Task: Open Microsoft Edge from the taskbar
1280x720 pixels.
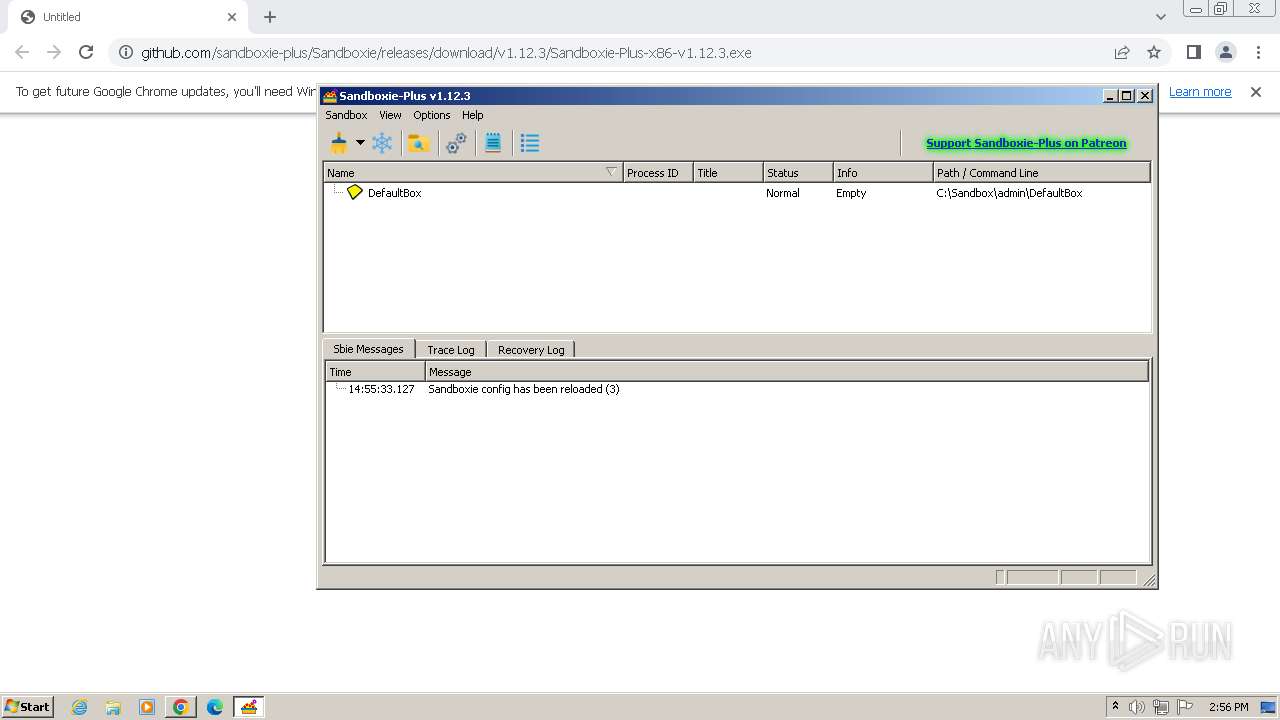Action: (x=215, y=707)
